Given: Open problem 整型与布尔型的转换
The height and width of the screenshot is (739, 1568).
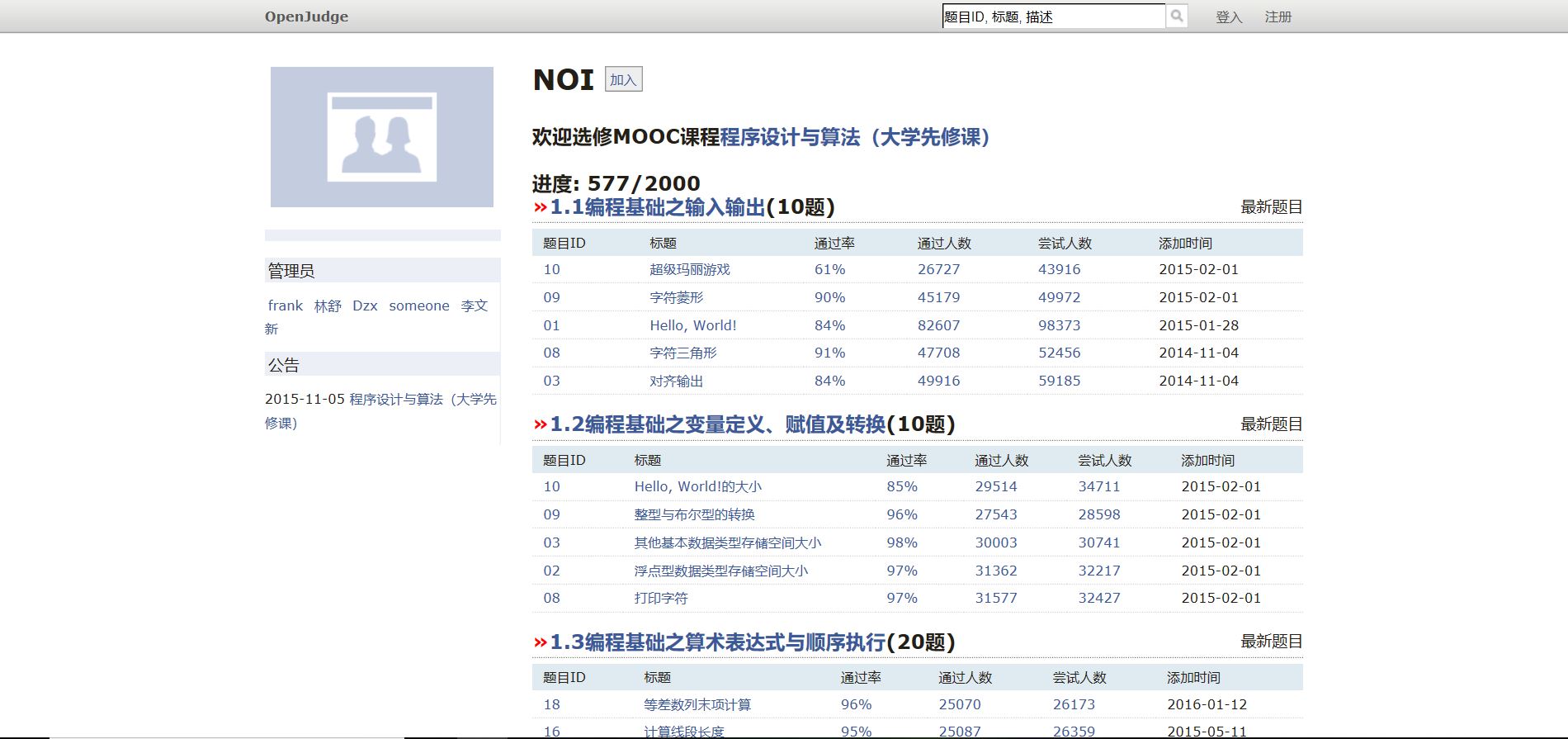Looking at the screenshot, I should tap(695, 514).
